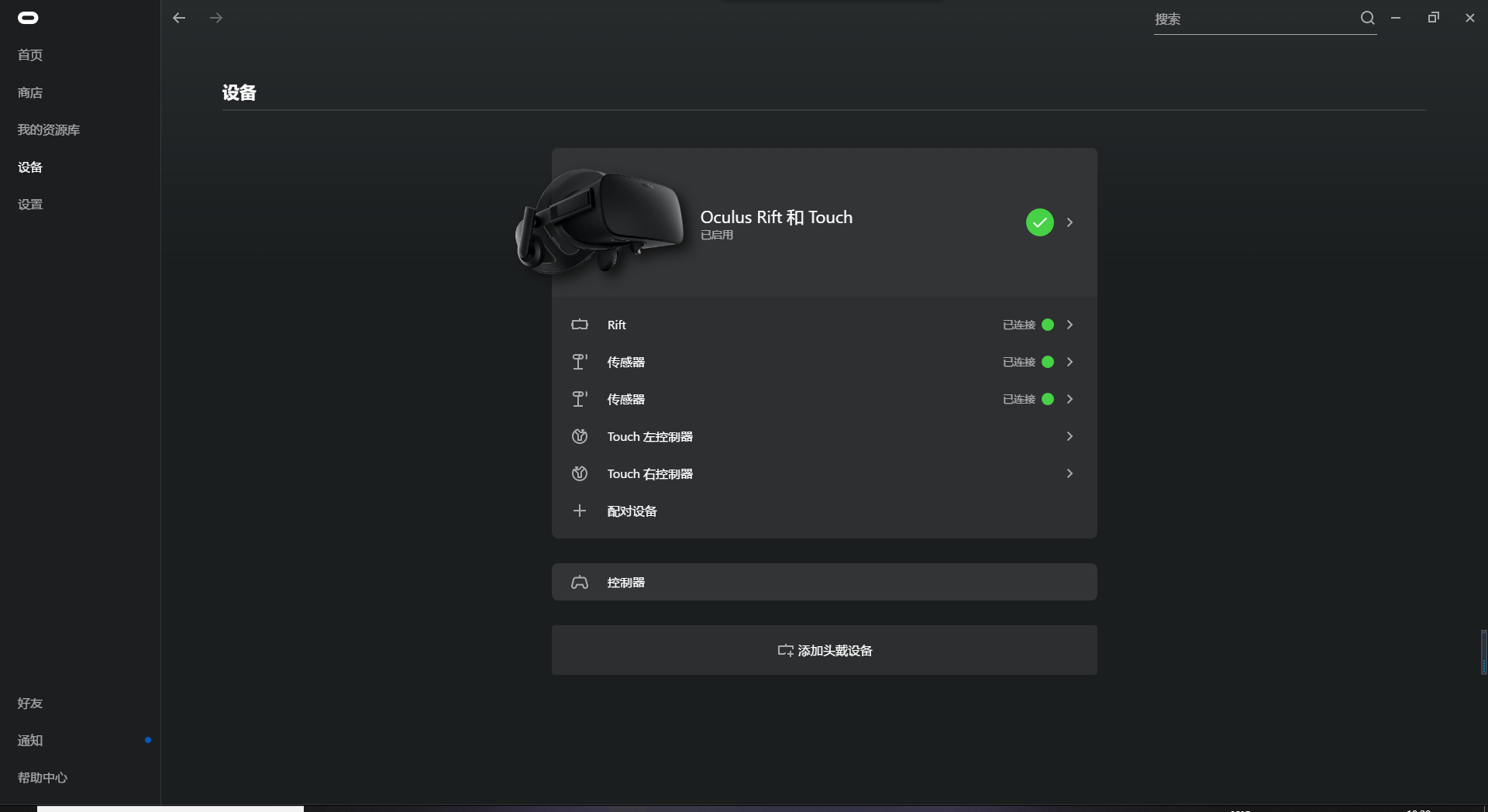Click the Touch 左控制器 label
Viewport: 1488px width, 812px height.
tap(650, 437)
